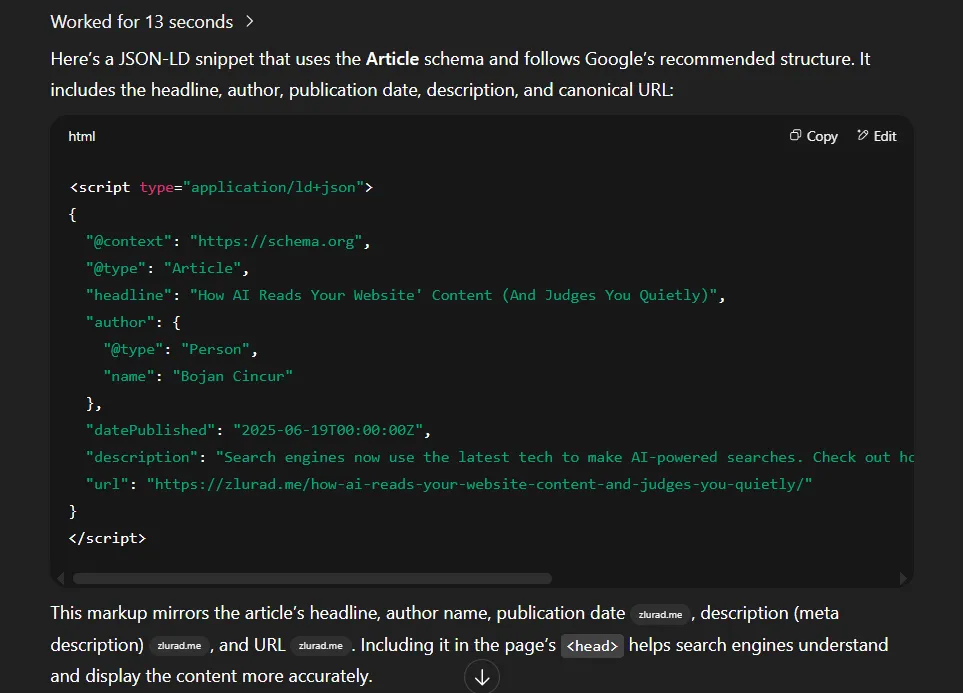Open the zlurad.me chip after 'meta description'
The height and width of the screenshot is (693, 963).
point(179,646)
